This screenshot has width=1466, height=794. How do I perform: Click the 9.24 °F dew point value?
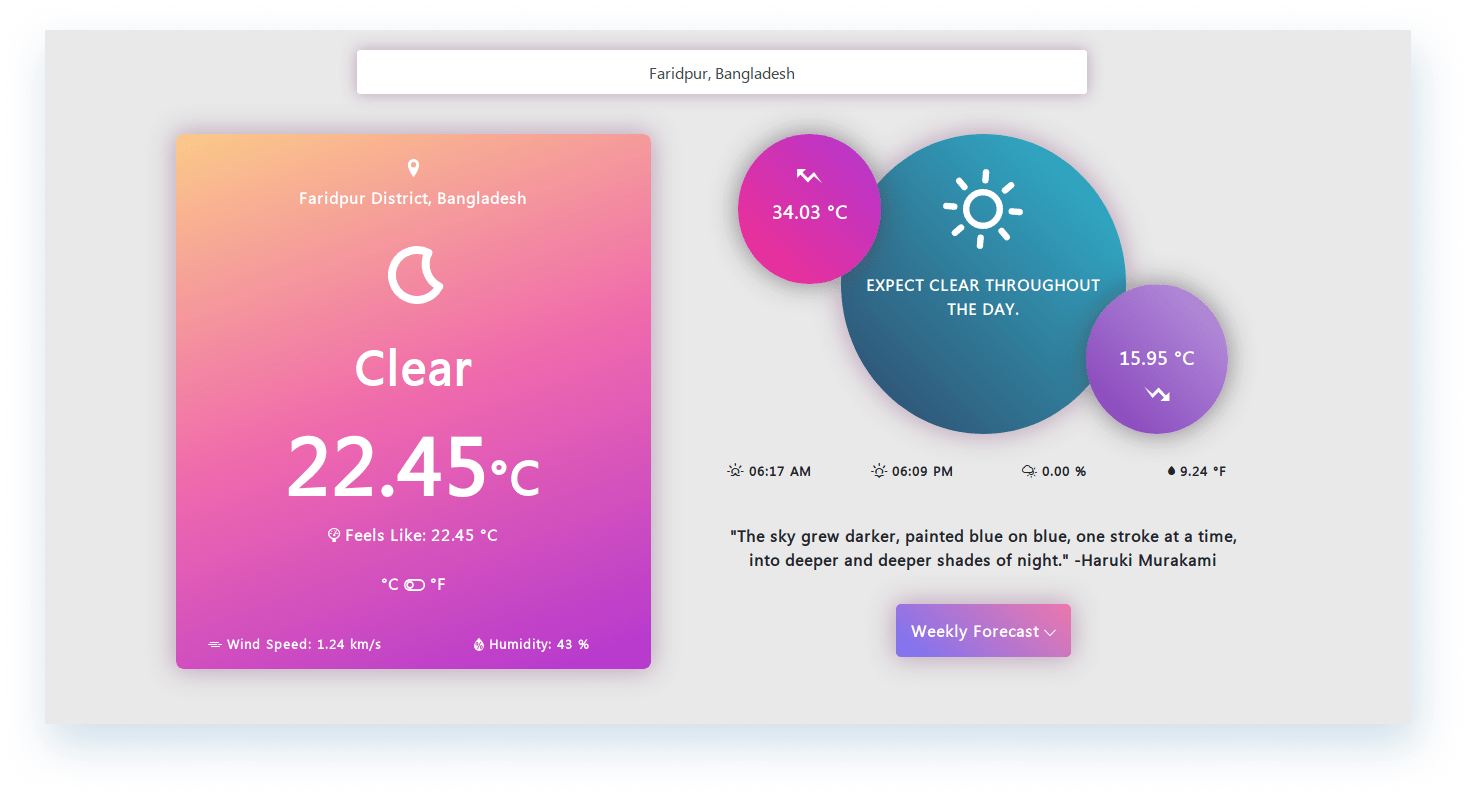(x=1203, y=471)
